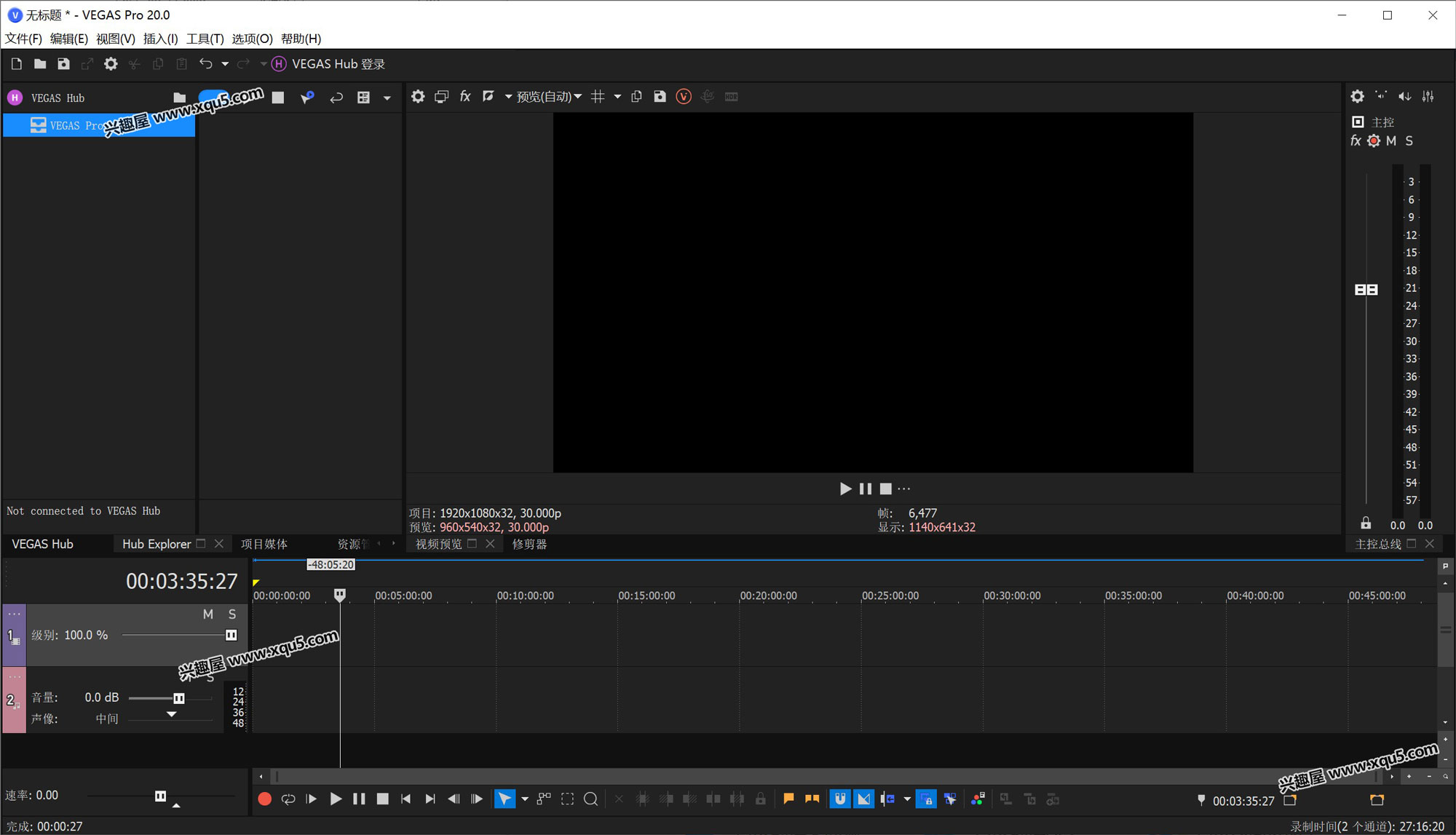Undo the last action
The image size is (1456, 835).
[x=205, y=64]
